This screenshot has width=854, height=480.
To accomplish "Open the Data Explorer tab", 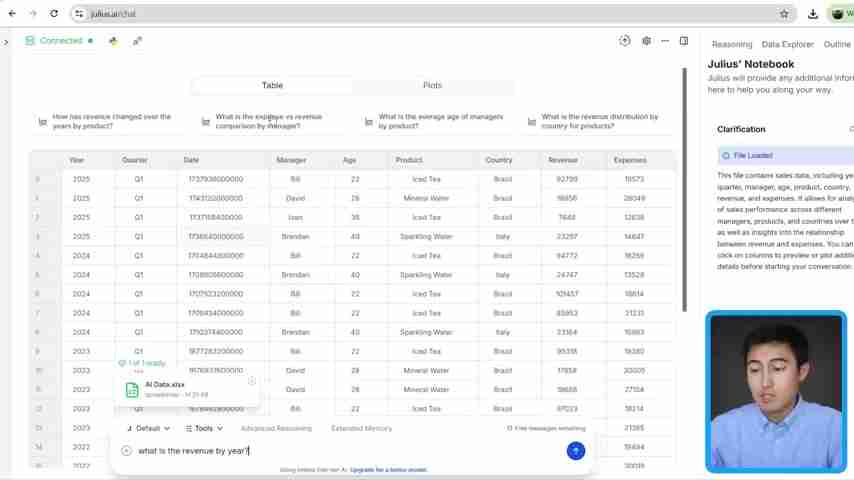I will 787,44.
